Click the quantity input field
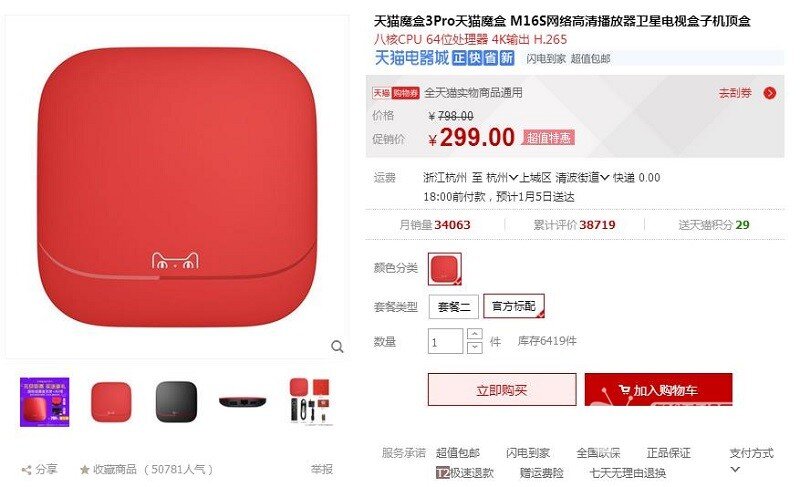Image resolution: width=800 pixels, height=487 pixels. (x=445, y=341)
